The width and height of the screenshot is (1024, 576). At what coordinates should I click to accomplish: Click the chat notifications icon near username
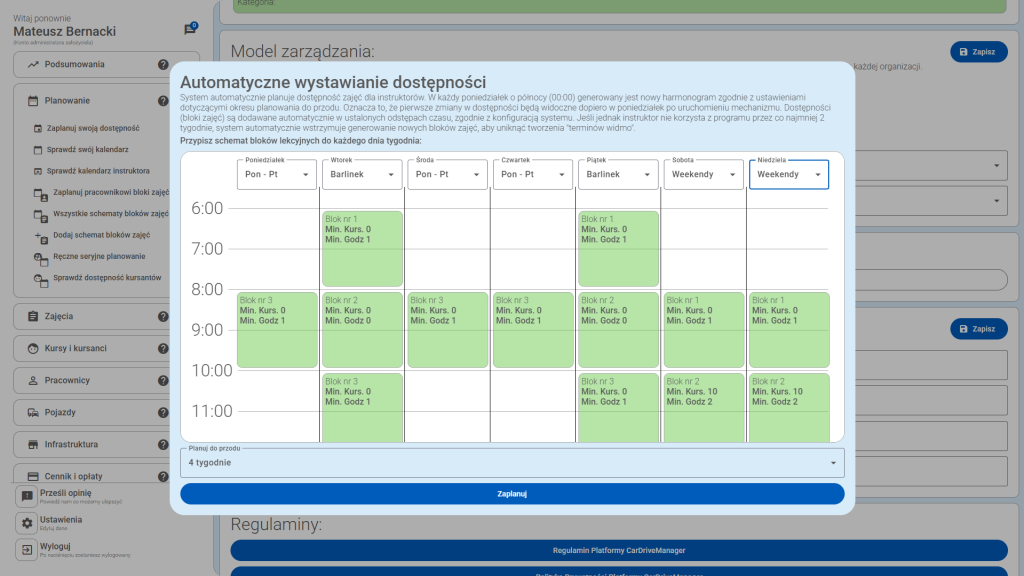click(x=190, y=30)
